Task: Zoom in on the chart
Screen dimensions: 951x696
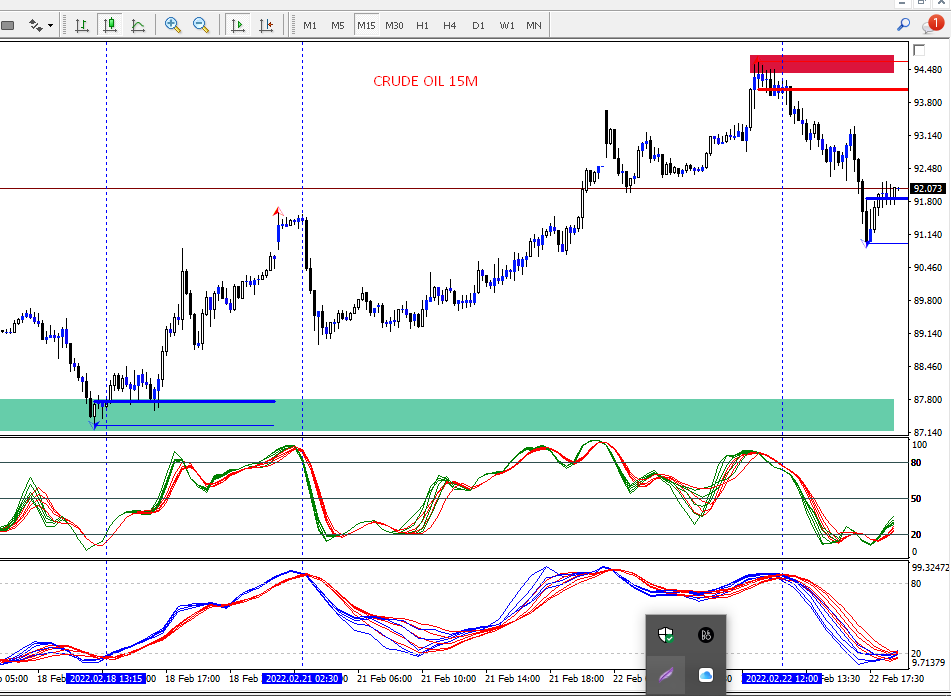Action: tap(173, 25)
